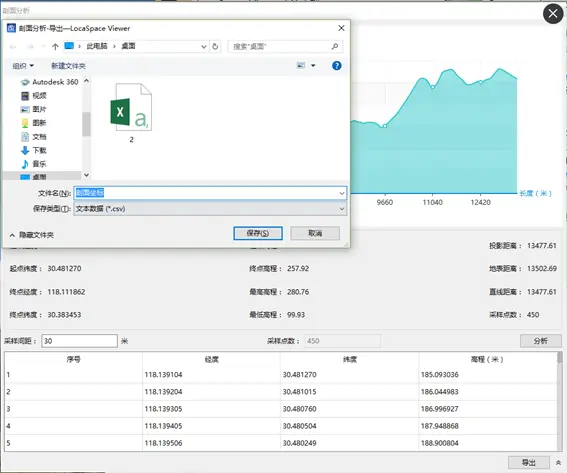Image resolution: width=567 pixels, height=473 pixels.
Task: Open the 保存类型 file type dropdown
Action: (210, 209)
